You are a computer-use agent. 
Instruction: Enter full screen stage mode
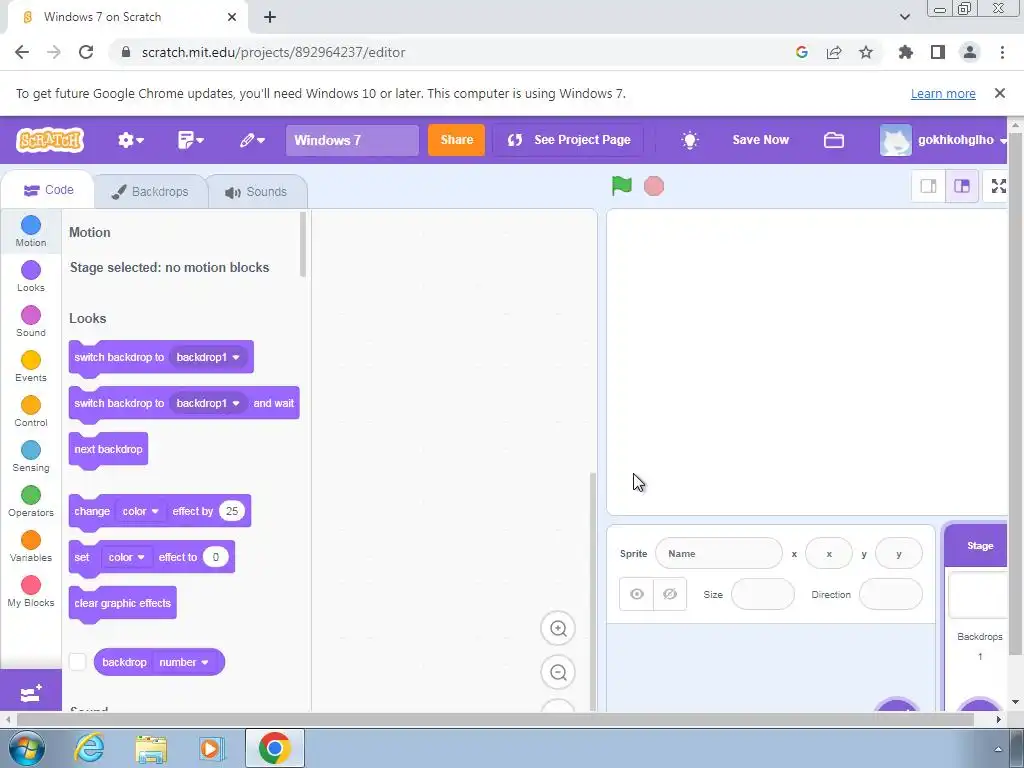(999, 186)
